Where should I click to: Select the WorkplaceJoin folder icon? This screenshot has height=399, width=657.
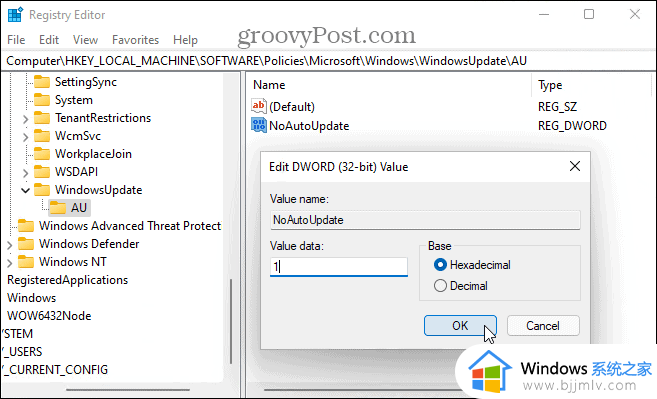(x=42, y=154)
